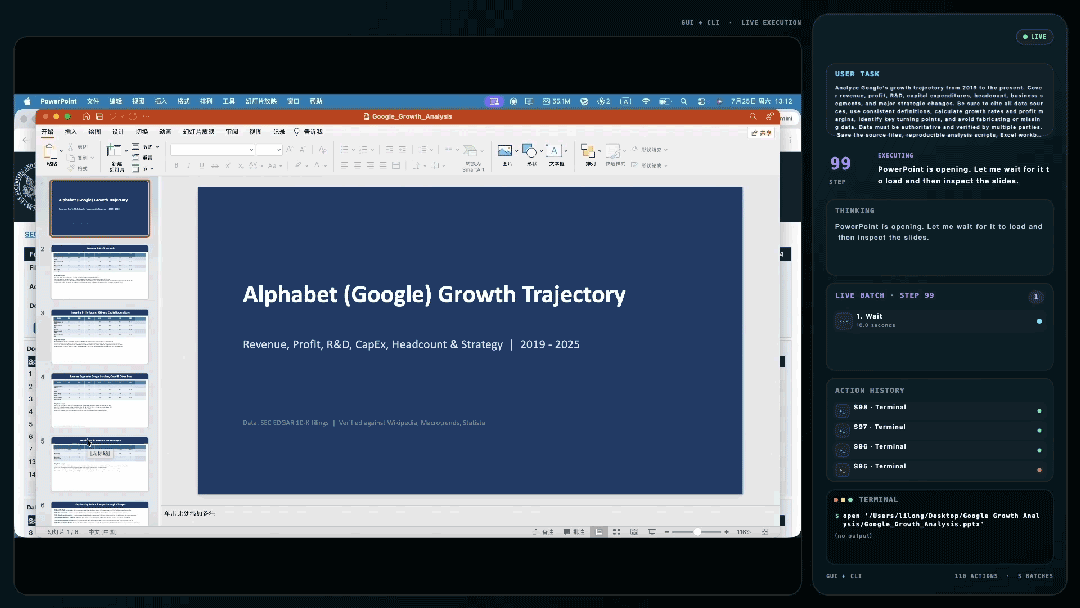
Task: Click the Cut scissors icon
Action: tap(71, 147)
